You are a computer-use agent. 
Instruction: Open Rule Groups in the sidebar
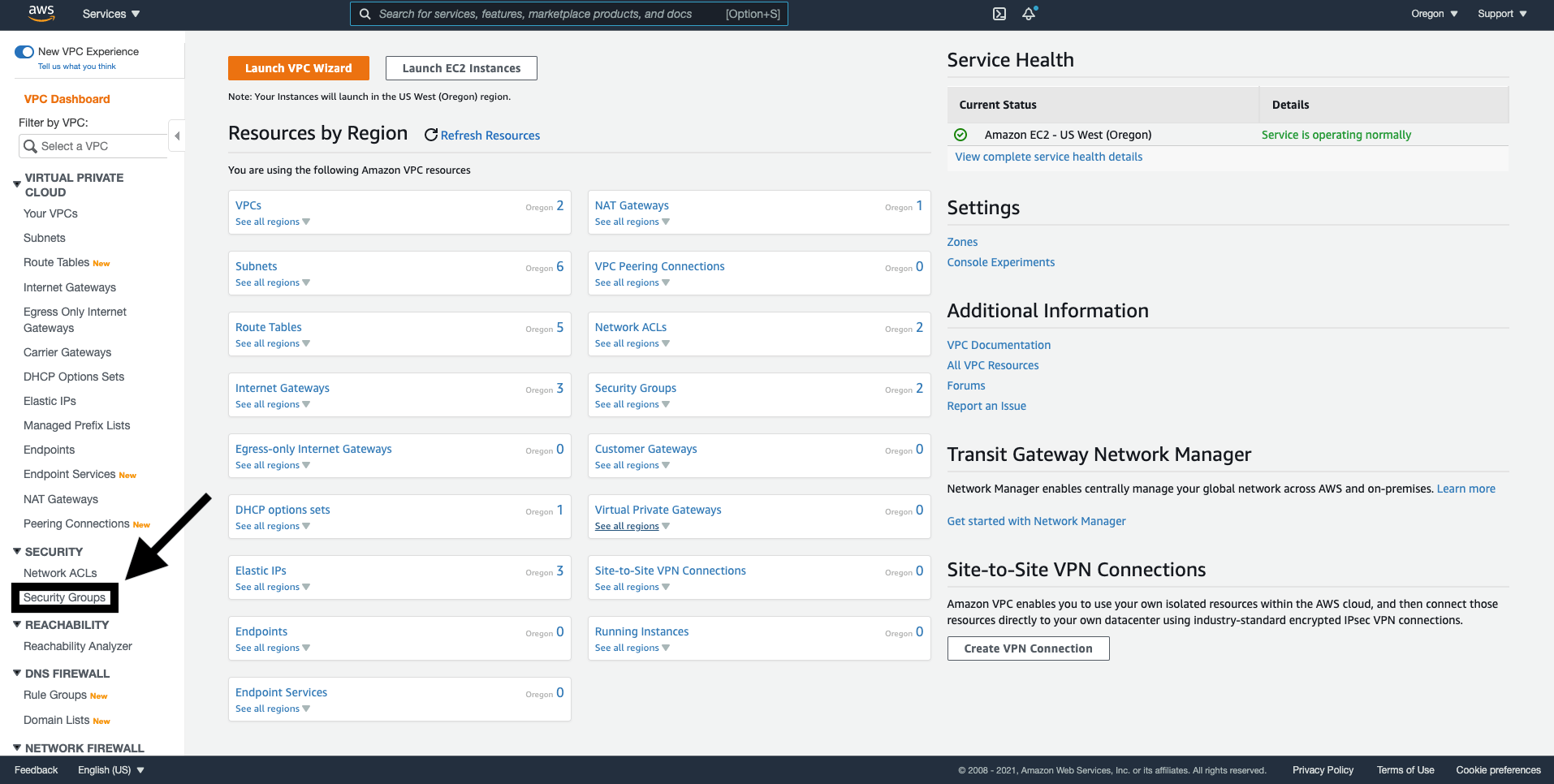pos(55,695)
